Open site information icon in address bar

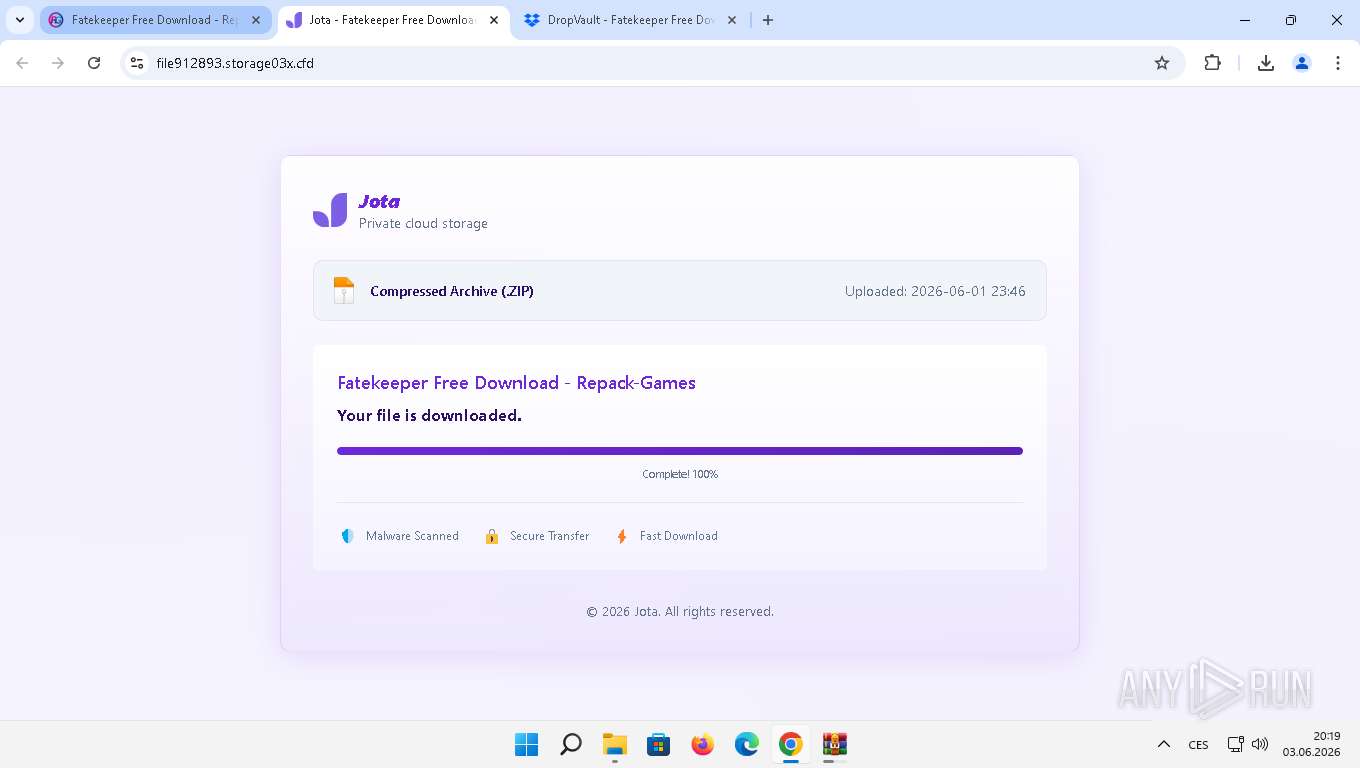[137, 63]
